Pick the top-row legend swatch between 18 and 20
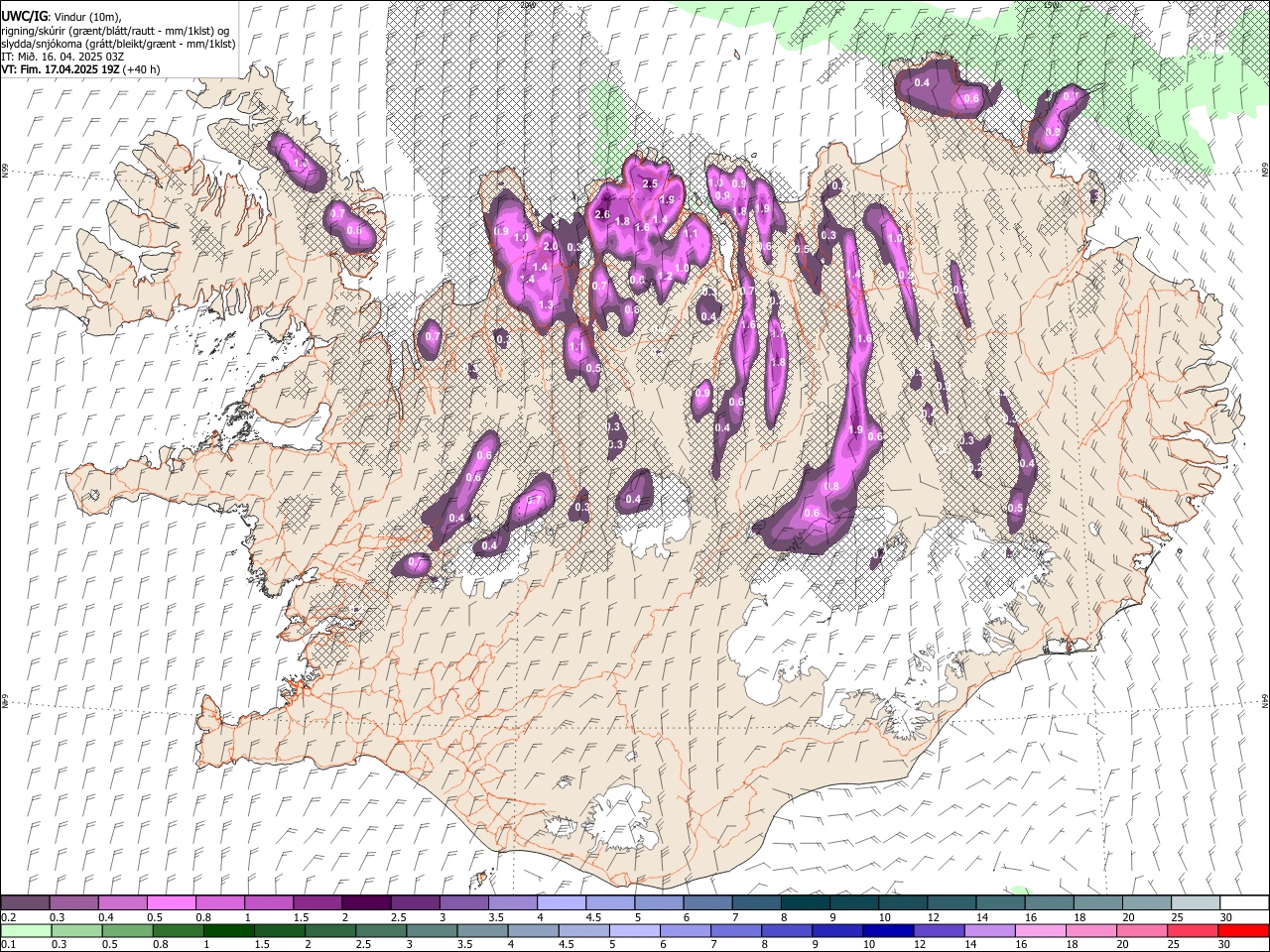 coord(1098,902)
